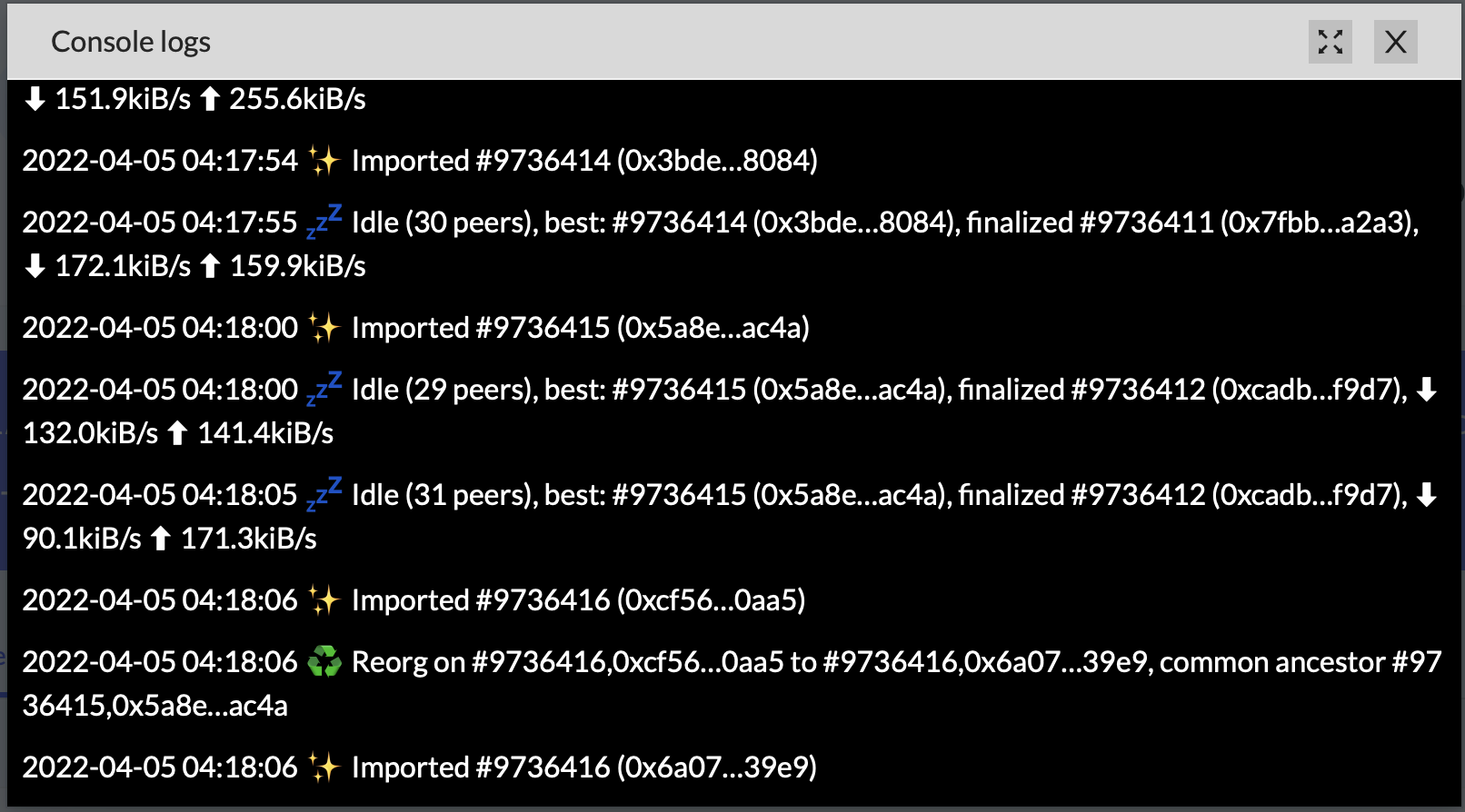
Task: Close the Console logs panel
Action: pos(1395,42)
